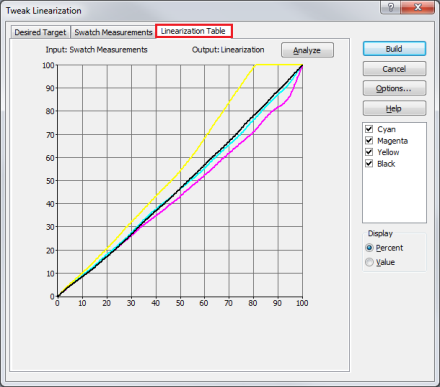Select the Linearization Table tab
Image resolution: width=440 pixels, height=387 pixels.
tap(193, 31)
